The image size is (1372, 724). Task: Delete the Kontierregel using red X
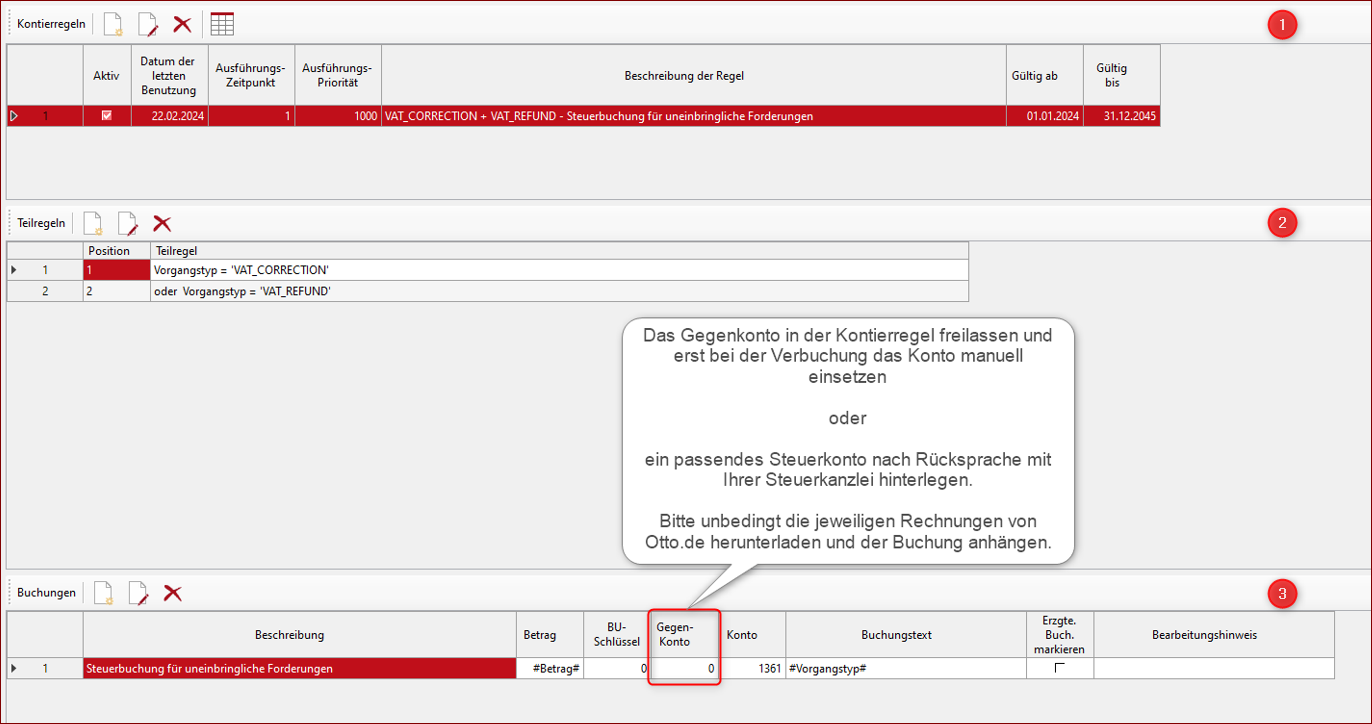pyautogui.click(x=182, y=24)
